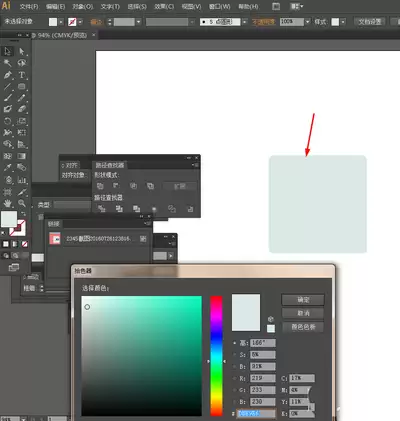The width and height of the screenshot is (400, 421).
Task: Open the 效果(C) menu
Action: [x=164, y=7]
